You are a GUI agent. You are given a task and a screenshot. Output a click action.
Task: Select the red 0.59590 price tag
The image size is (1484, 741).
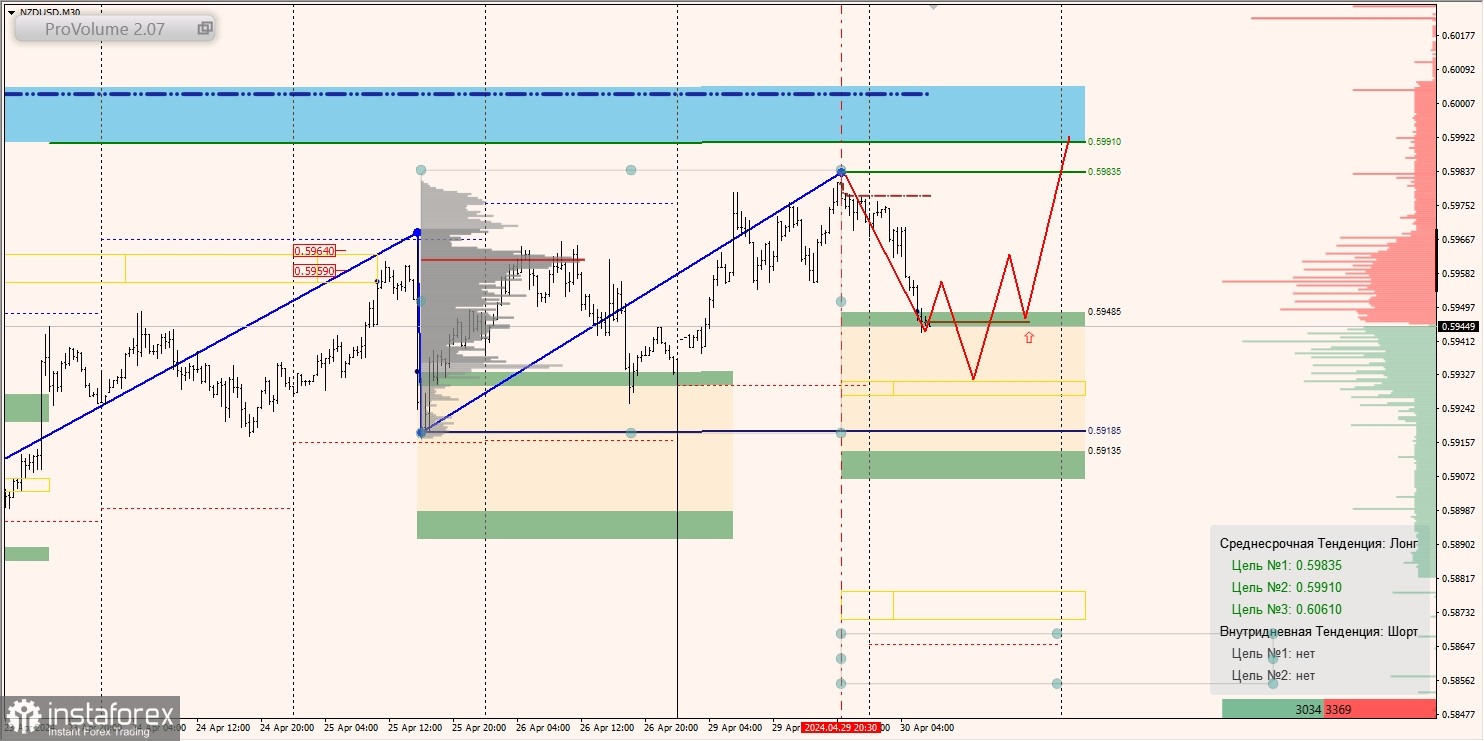[x=314, y=271]
